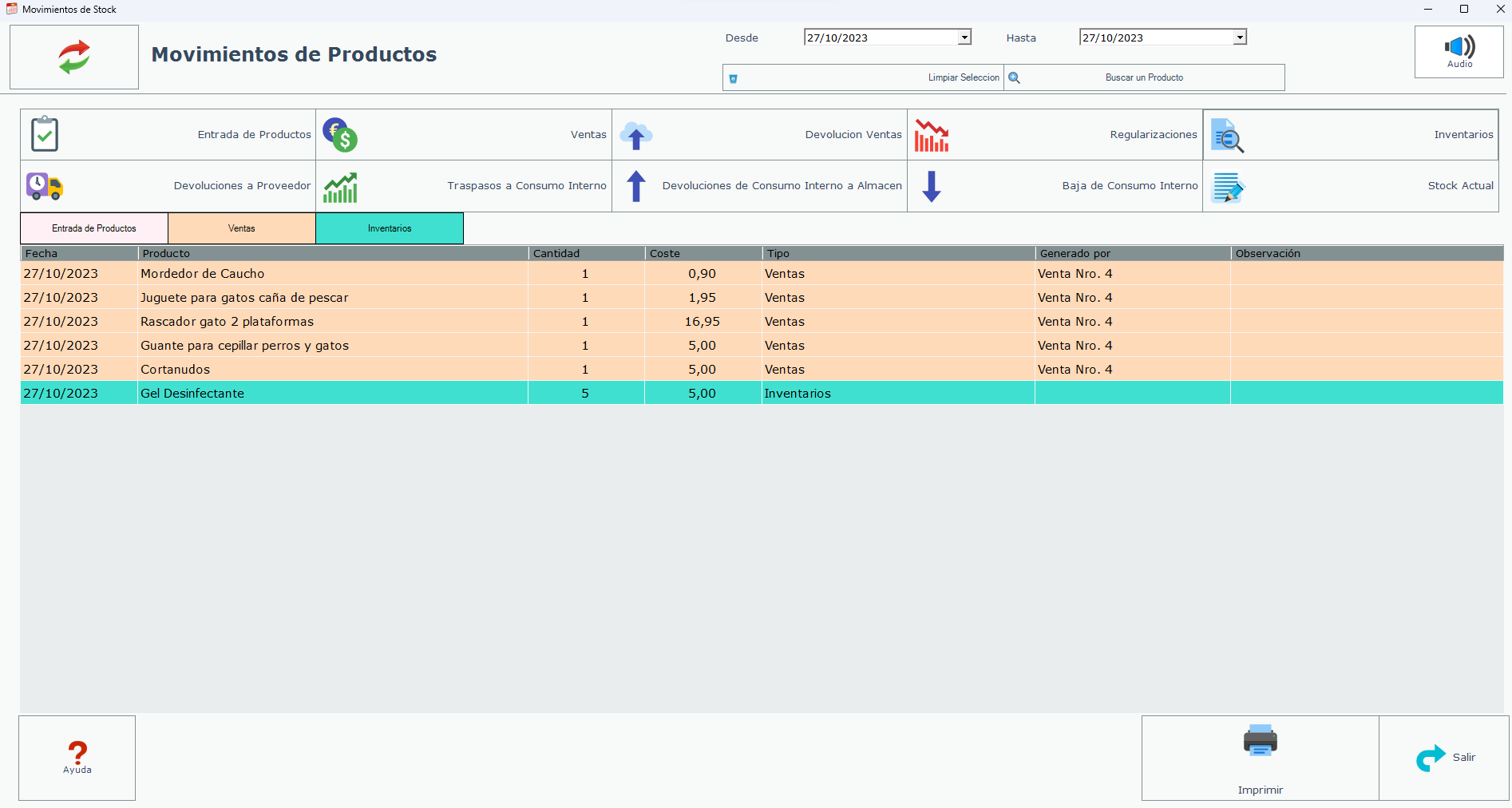Expand the Hasta date dropdown
Viewport: 1512px width, 808px height.
click(1240, 38)
